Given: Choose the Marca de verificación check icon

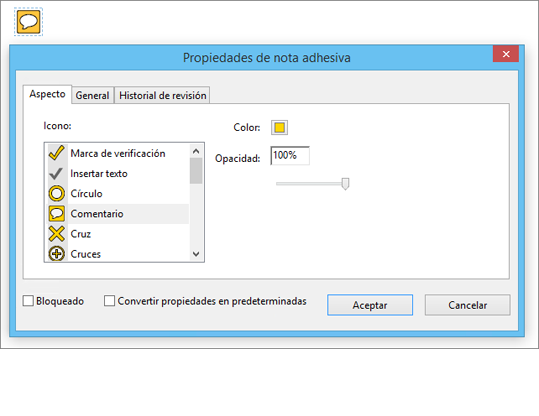Looking at the screenshot, I should 57,153.
